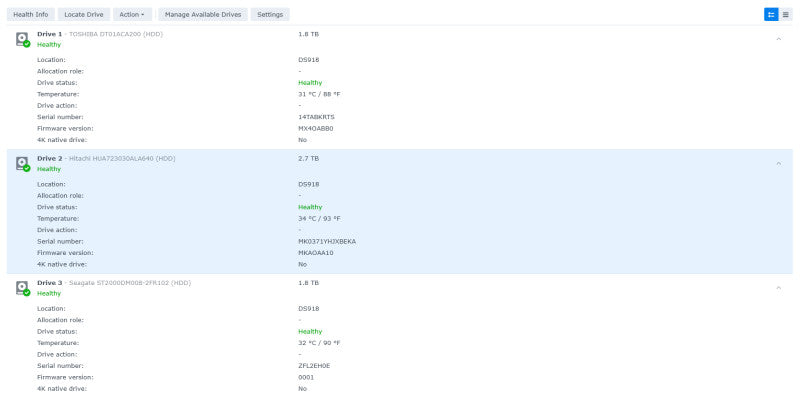Click temperature 34 °C / 93 °F
This screenshot has height=397, width=800.
[319, 218]
